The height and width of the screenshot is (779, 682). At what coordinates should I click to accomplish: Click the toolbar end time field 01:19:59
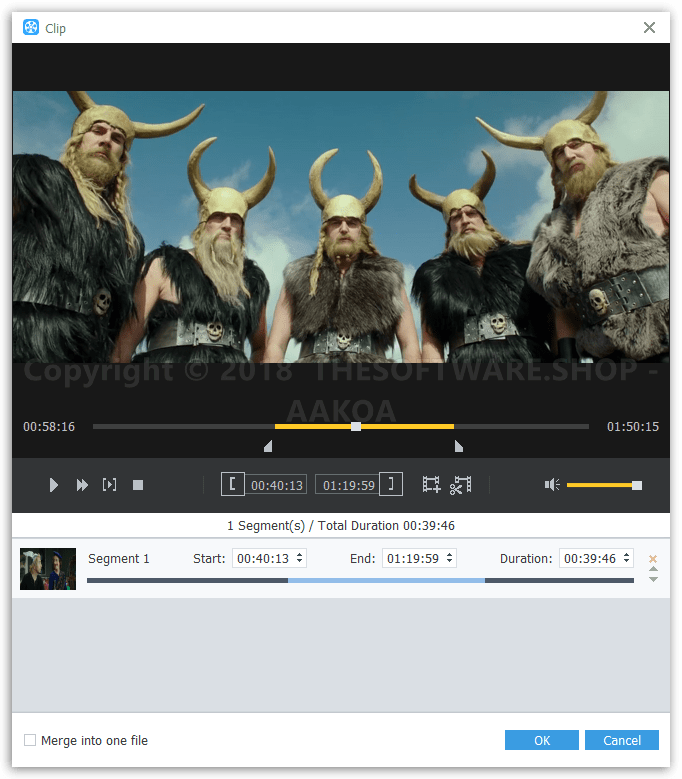[x=348, y=485]
